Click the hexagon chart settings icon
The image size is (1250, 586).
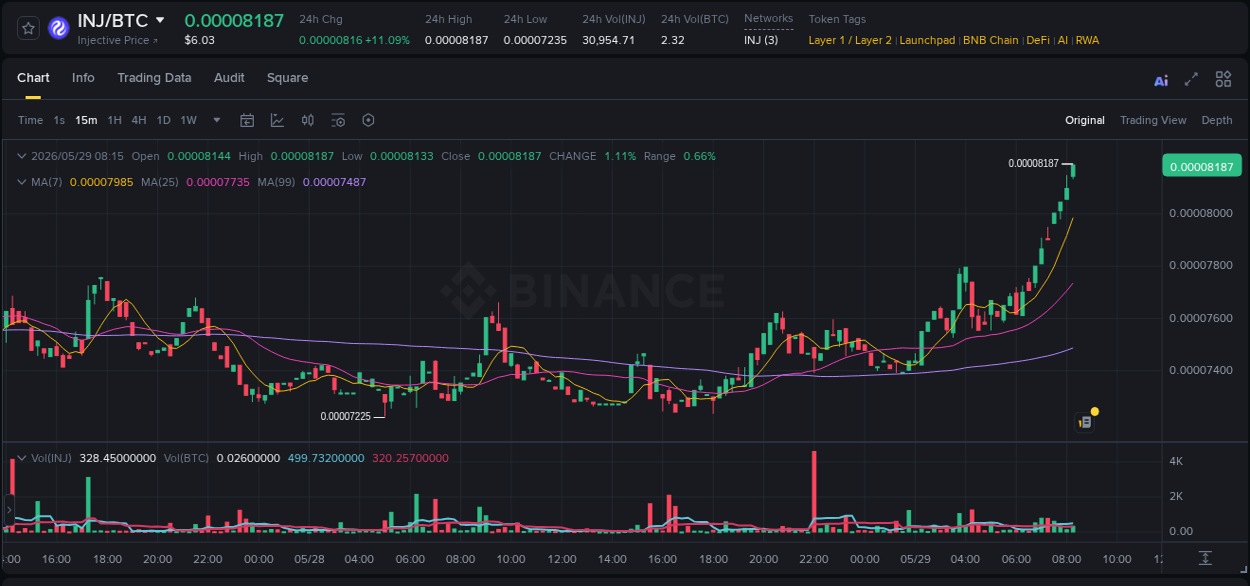pyautogui.click(x=368, y=120)
